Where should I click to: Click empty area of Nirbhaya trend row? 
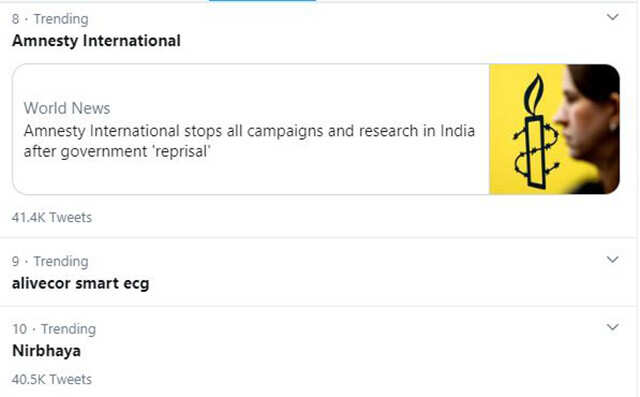click(347, 353)
